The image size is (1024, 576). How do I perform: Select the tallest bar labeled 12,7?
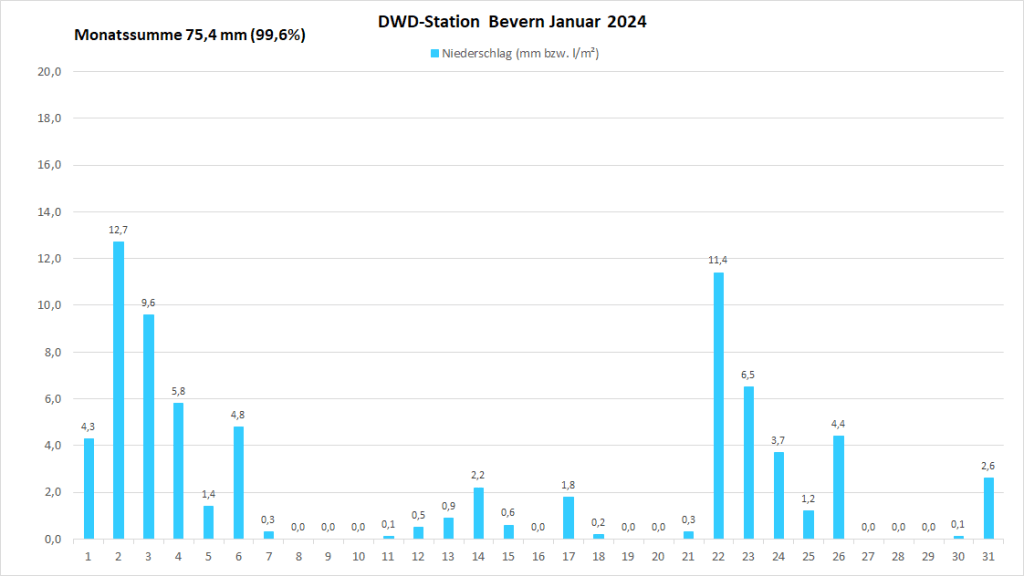pos(118,390)
